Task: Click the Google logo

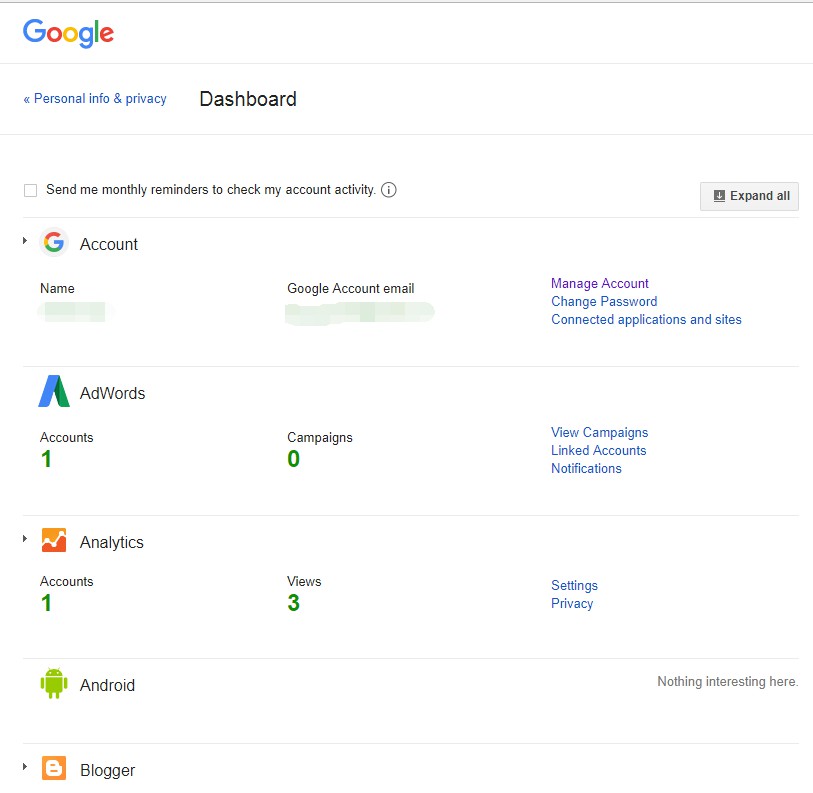Action: [68, 33]
